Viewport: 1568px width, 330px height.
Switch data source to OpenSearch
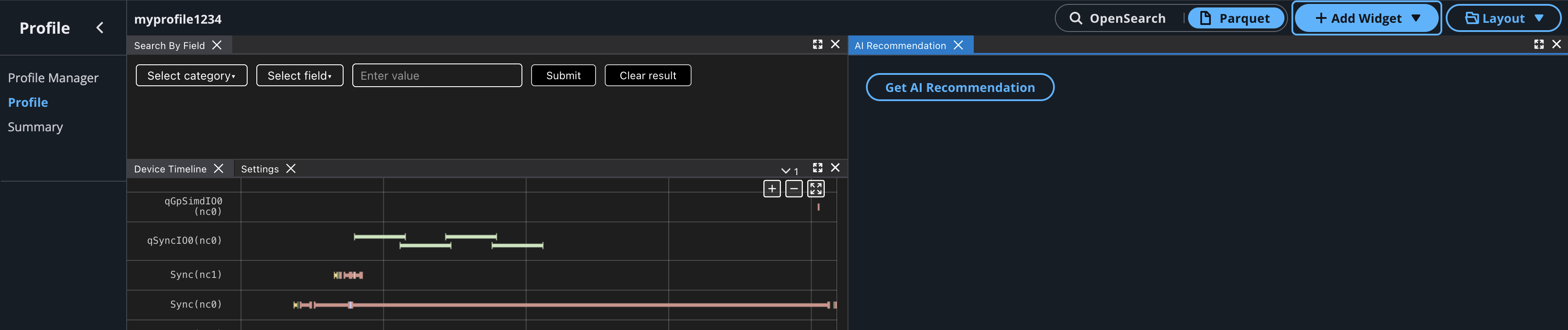coord(1117,18)
